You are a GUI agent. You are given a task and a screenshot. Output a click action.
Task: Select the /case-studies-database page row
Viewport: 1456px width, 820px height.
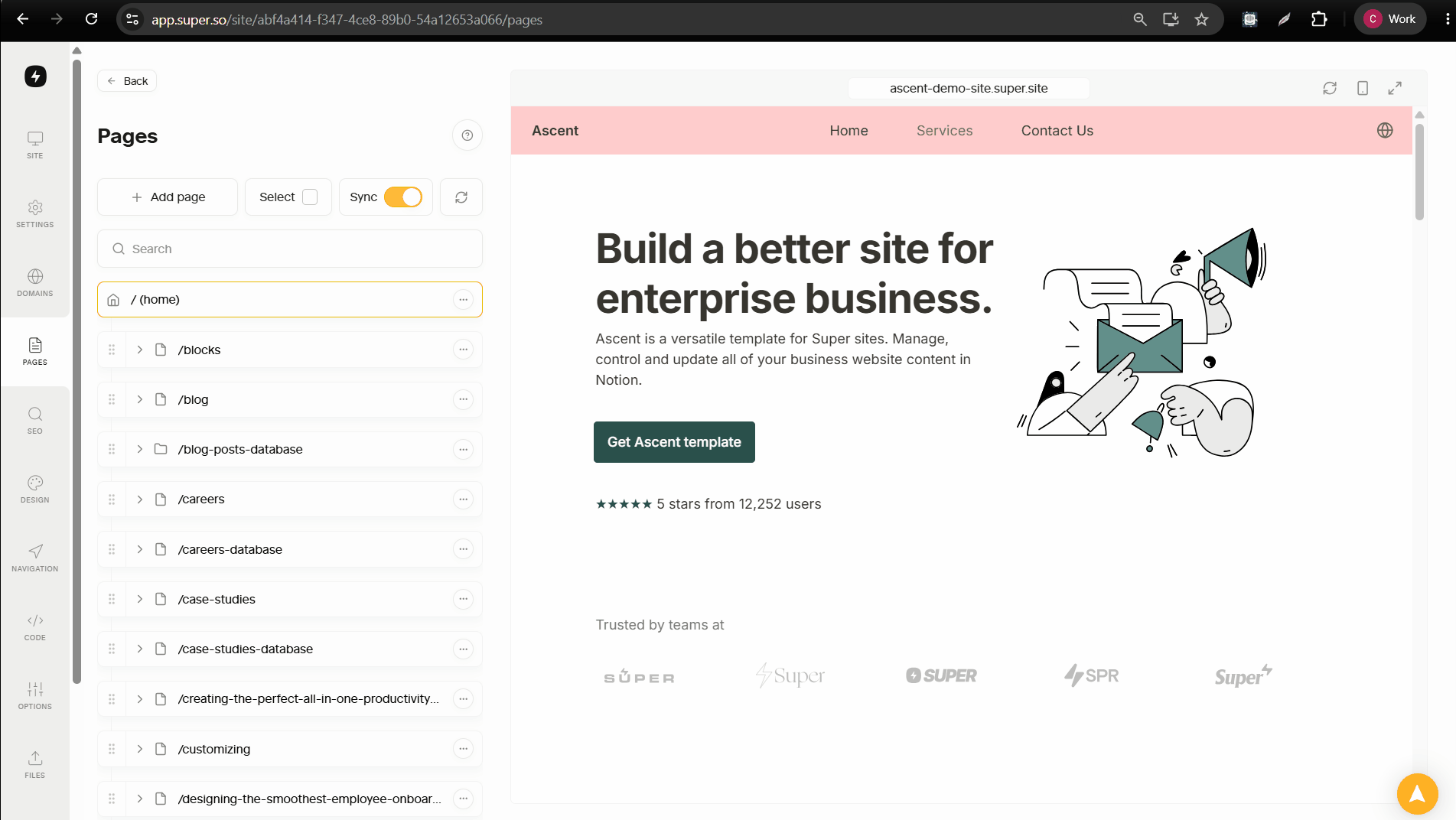pos(290,649)
